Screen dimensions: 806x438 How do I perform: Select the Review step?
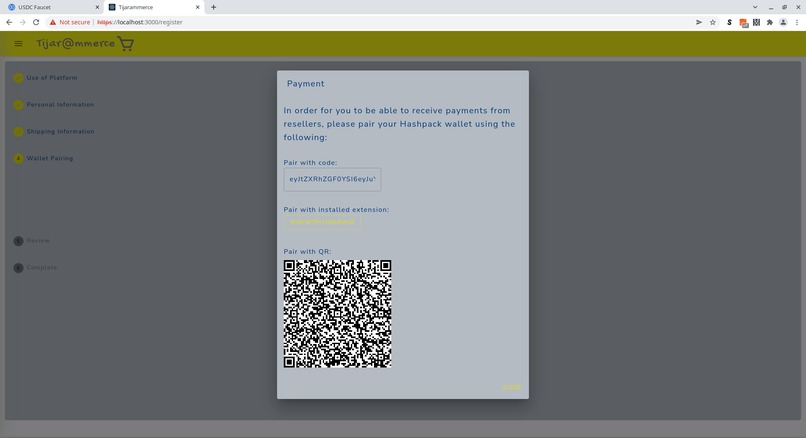click(31, 241)
